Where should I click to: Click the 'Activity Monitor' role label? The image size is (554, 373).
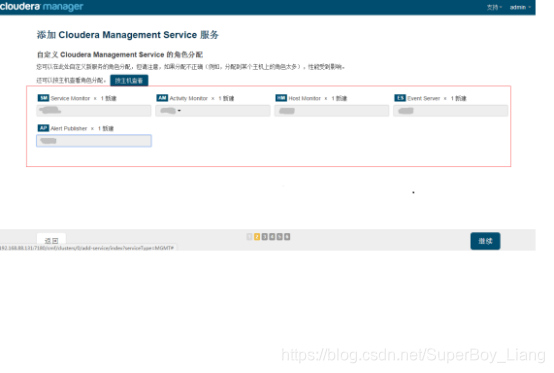coord(189,98)
